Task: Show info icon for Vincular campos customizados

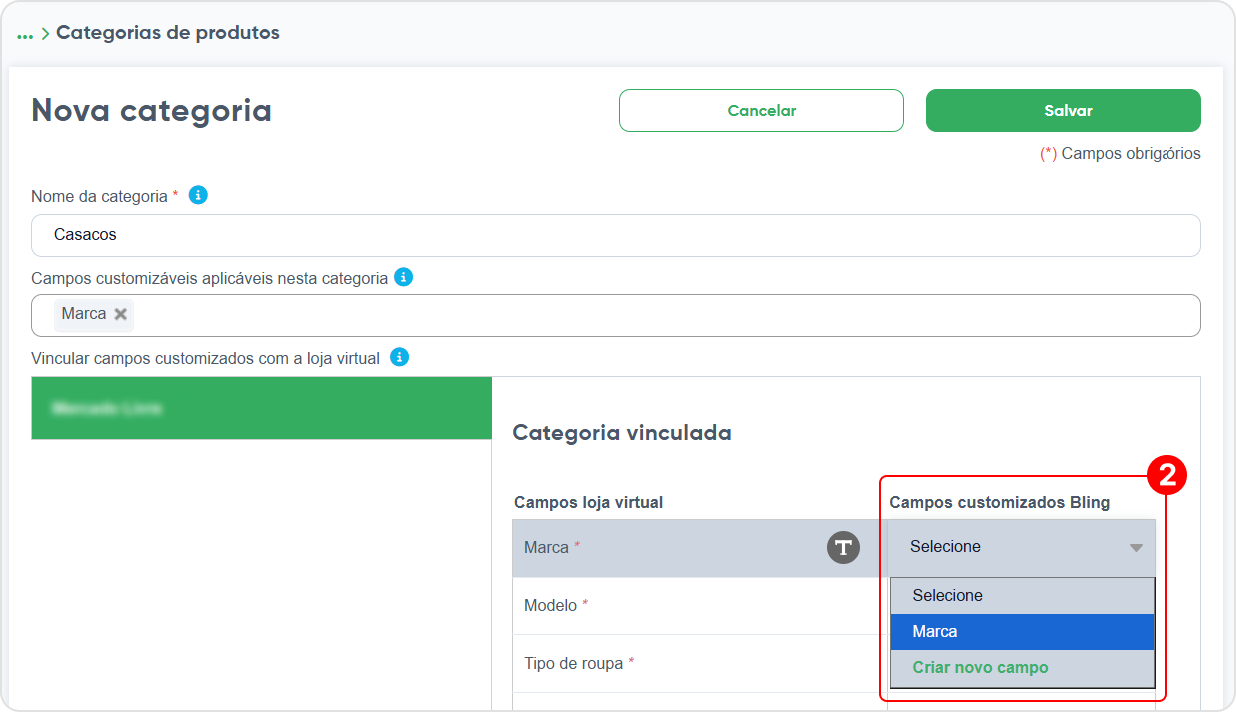Action: pos(399,357)
